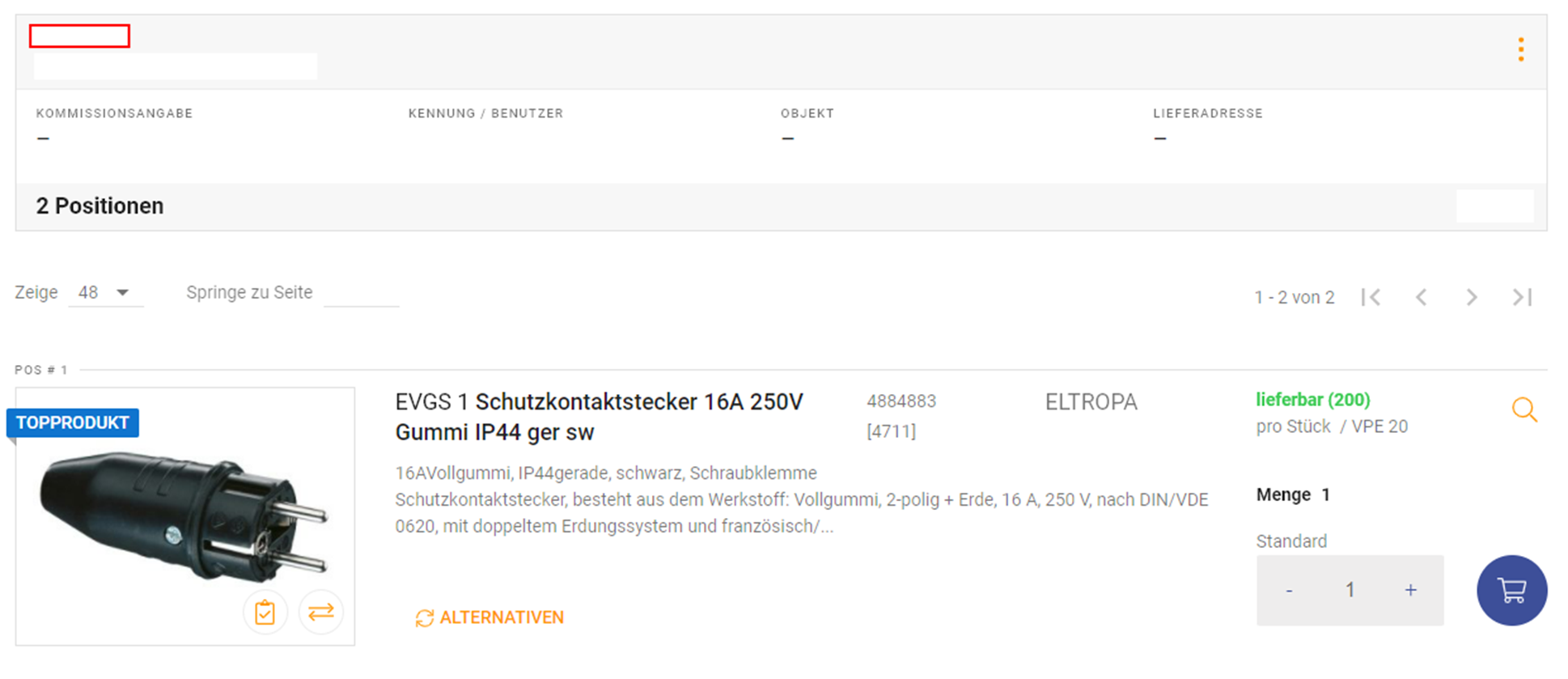1568x679 pixels.
Task: Jump to the first page of positions
Action: [x=1371, y=297]
